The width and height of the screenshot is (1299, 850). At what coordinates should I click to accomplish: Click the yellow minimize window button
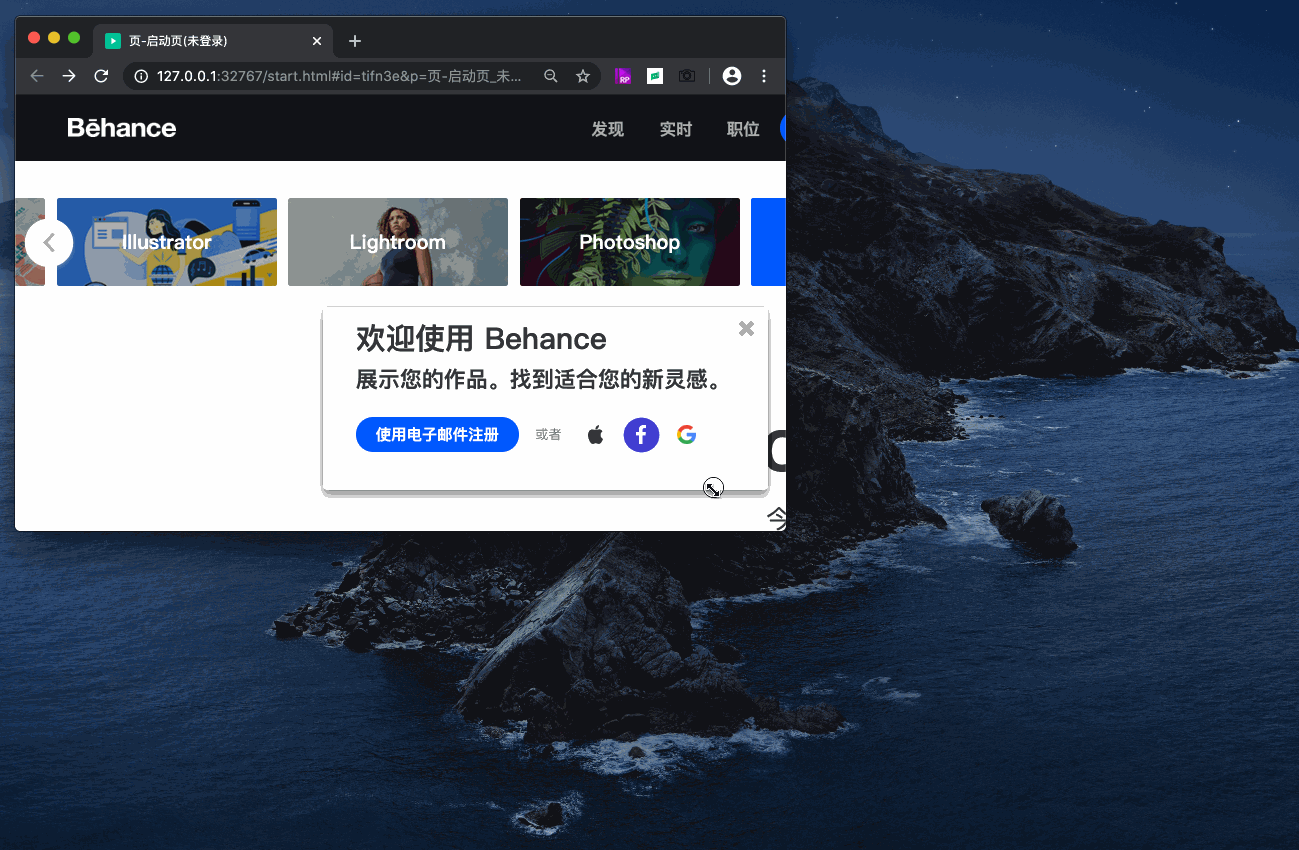pos(54,38)
